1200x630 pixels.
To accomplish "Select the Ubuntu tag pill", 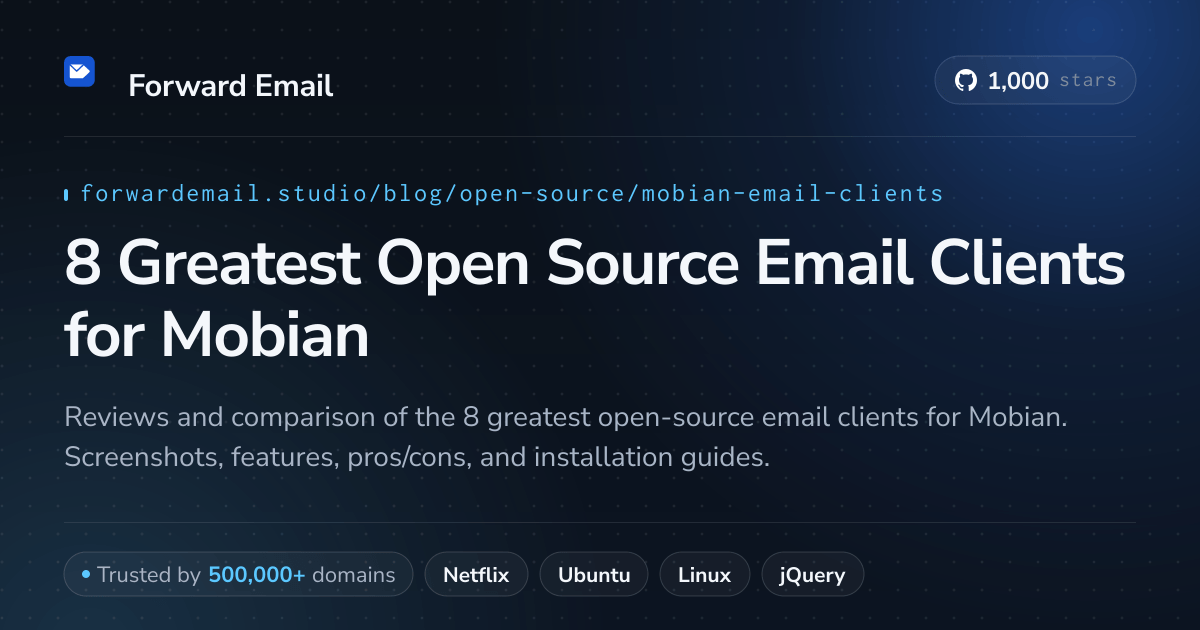I will point(594,575).
